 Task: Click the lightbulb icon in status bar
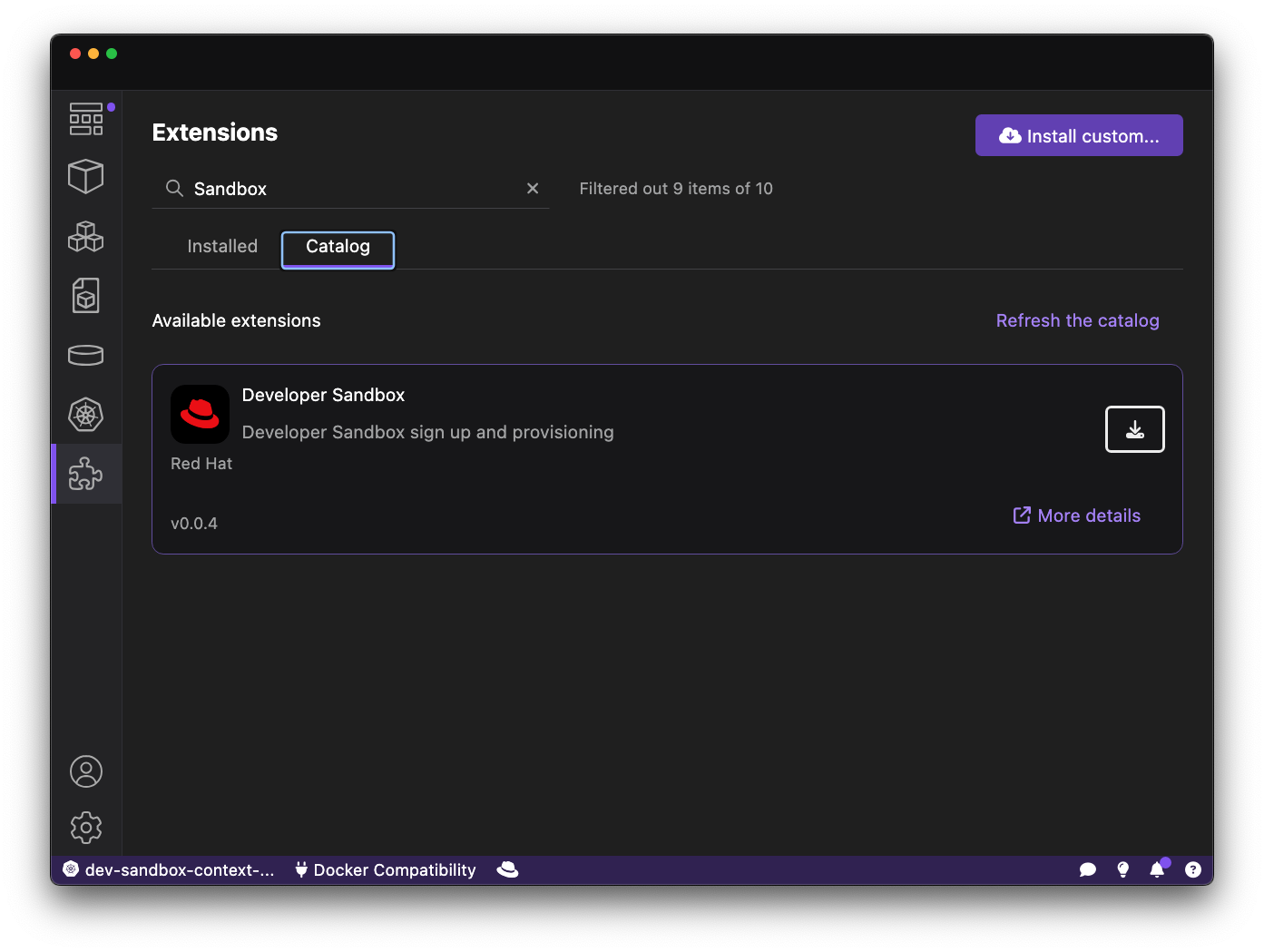(1123, 869)
